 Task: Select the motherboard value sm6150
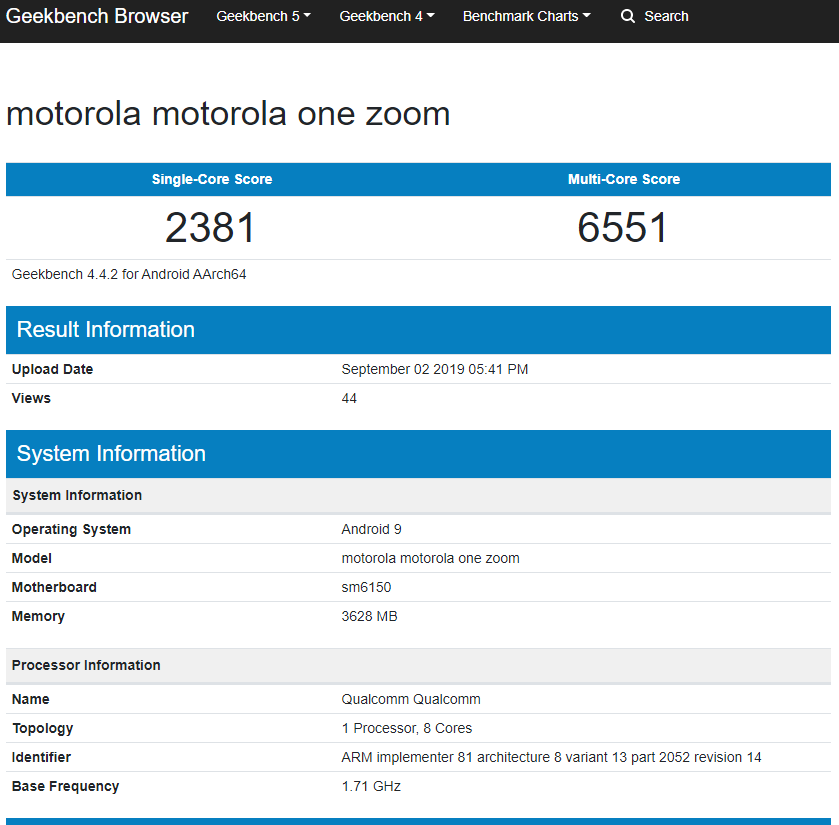click(x=366, y=587)
